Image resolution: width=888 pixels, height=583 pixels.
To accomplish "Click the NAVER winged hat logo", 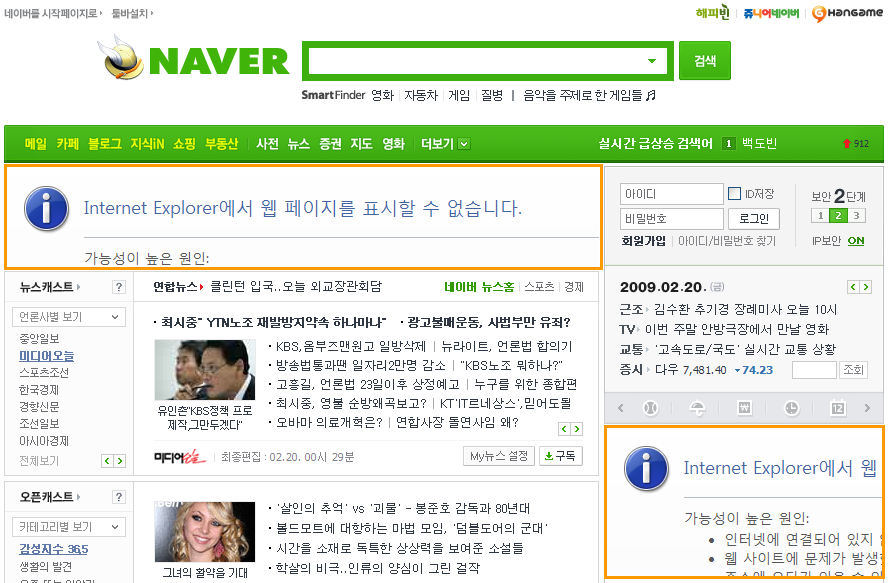I will [x=120, y=58].
